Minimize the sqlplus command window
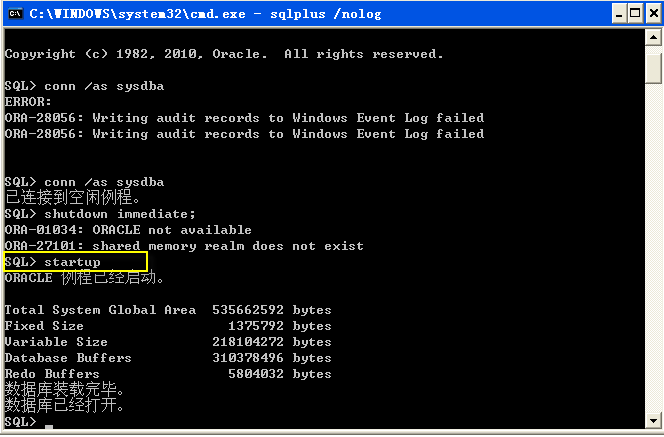This screenshot has width=664, height=437. point(619,14)
